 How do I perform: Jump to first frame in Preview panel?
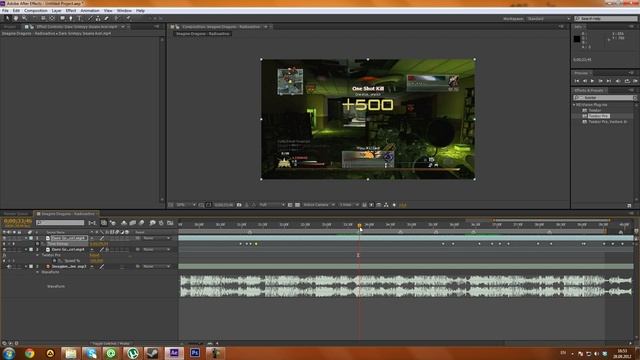[577, 81]
